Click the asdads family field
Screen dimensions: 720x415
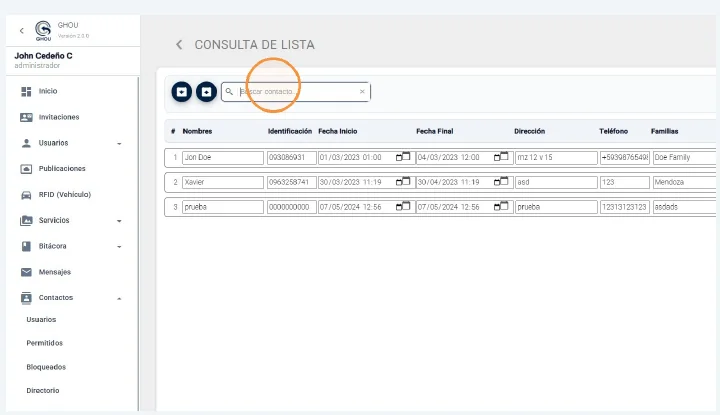[684, 207]
